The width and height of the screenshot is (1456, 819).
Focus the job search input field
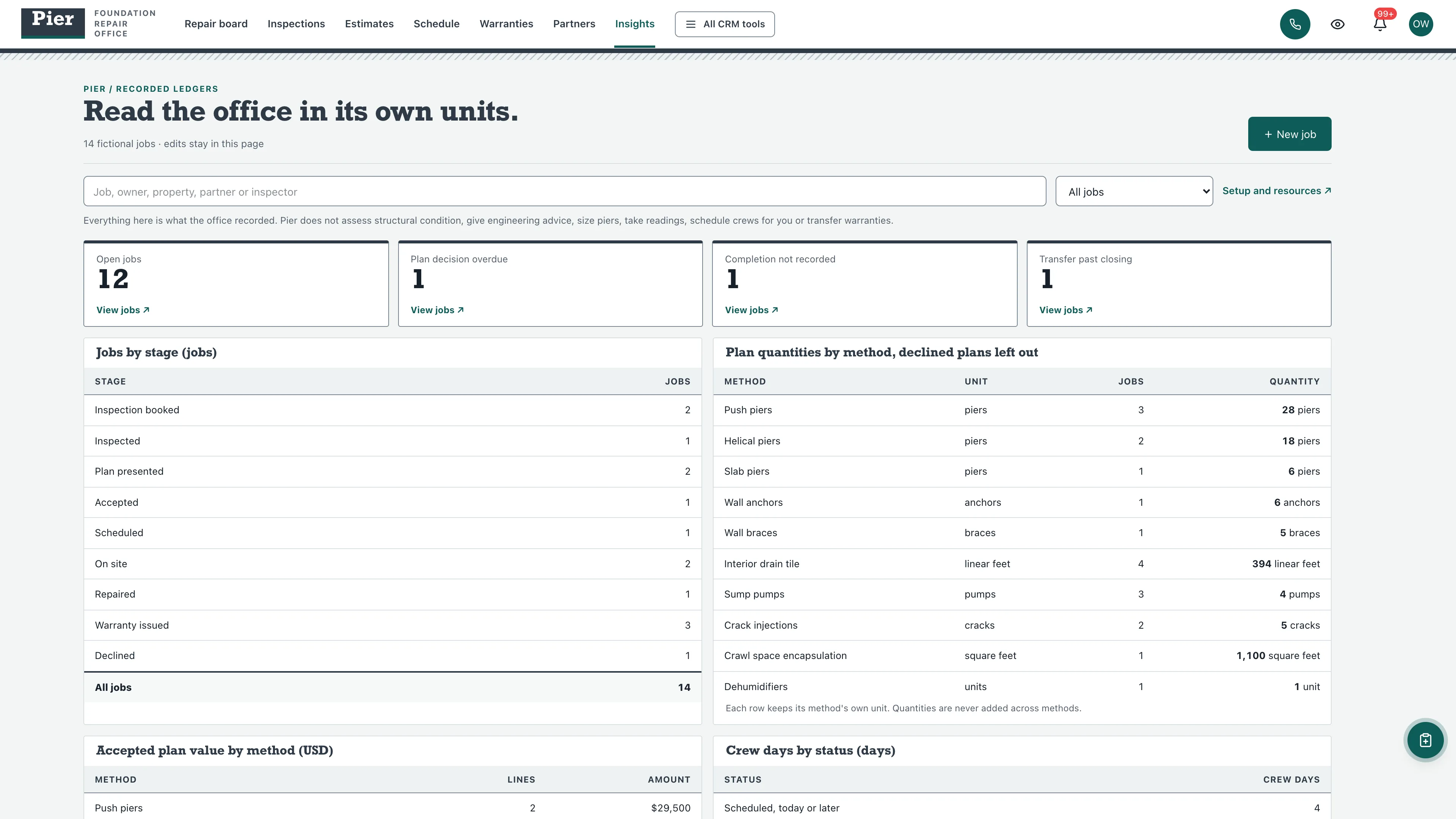pyautogui.click(x=565, y=191)
